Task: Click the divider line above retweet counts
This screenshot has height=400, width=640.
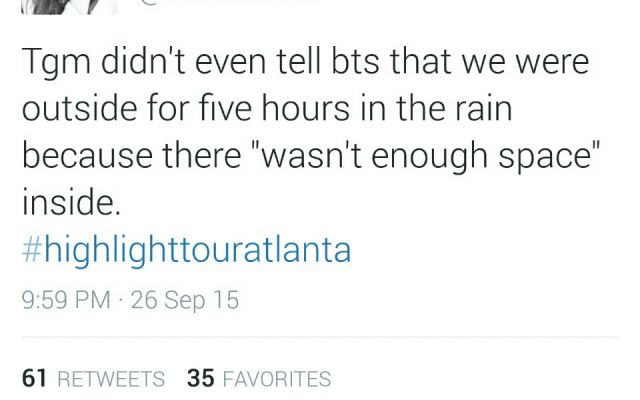Action: click(x=320, y=337)
